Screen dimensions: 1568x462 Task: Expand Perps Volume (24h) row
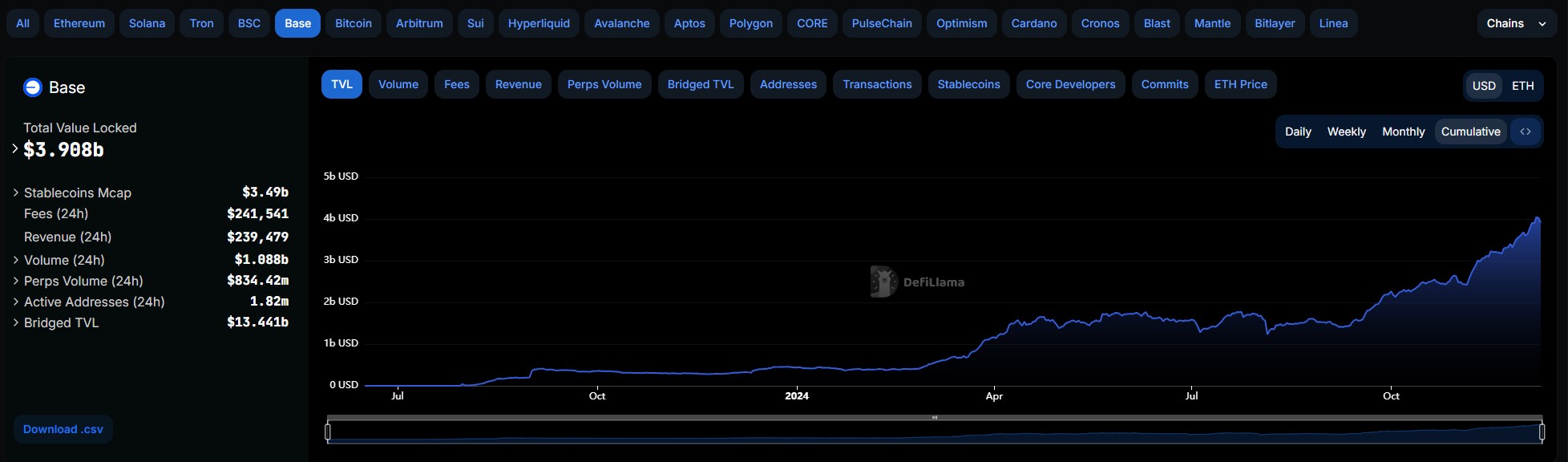(x=16, y=281)
